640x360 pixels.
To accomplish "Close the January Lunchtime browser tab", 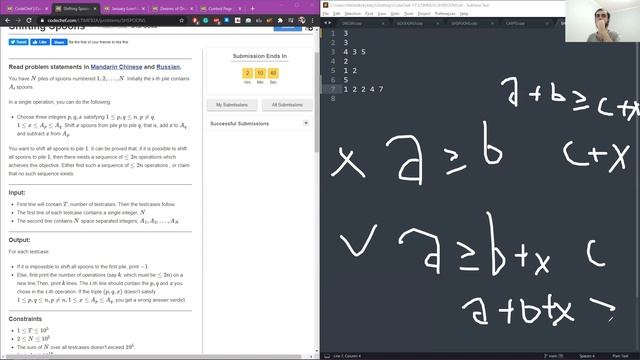I will 143,9.
